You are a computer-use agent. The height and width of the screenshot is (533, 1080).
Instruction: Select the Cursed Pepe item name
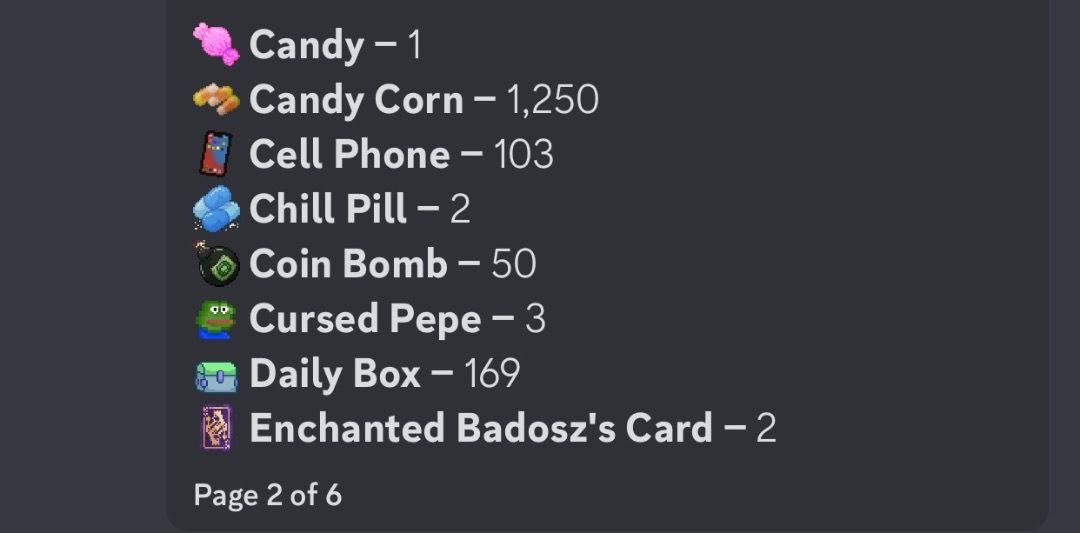pos(365,319)
